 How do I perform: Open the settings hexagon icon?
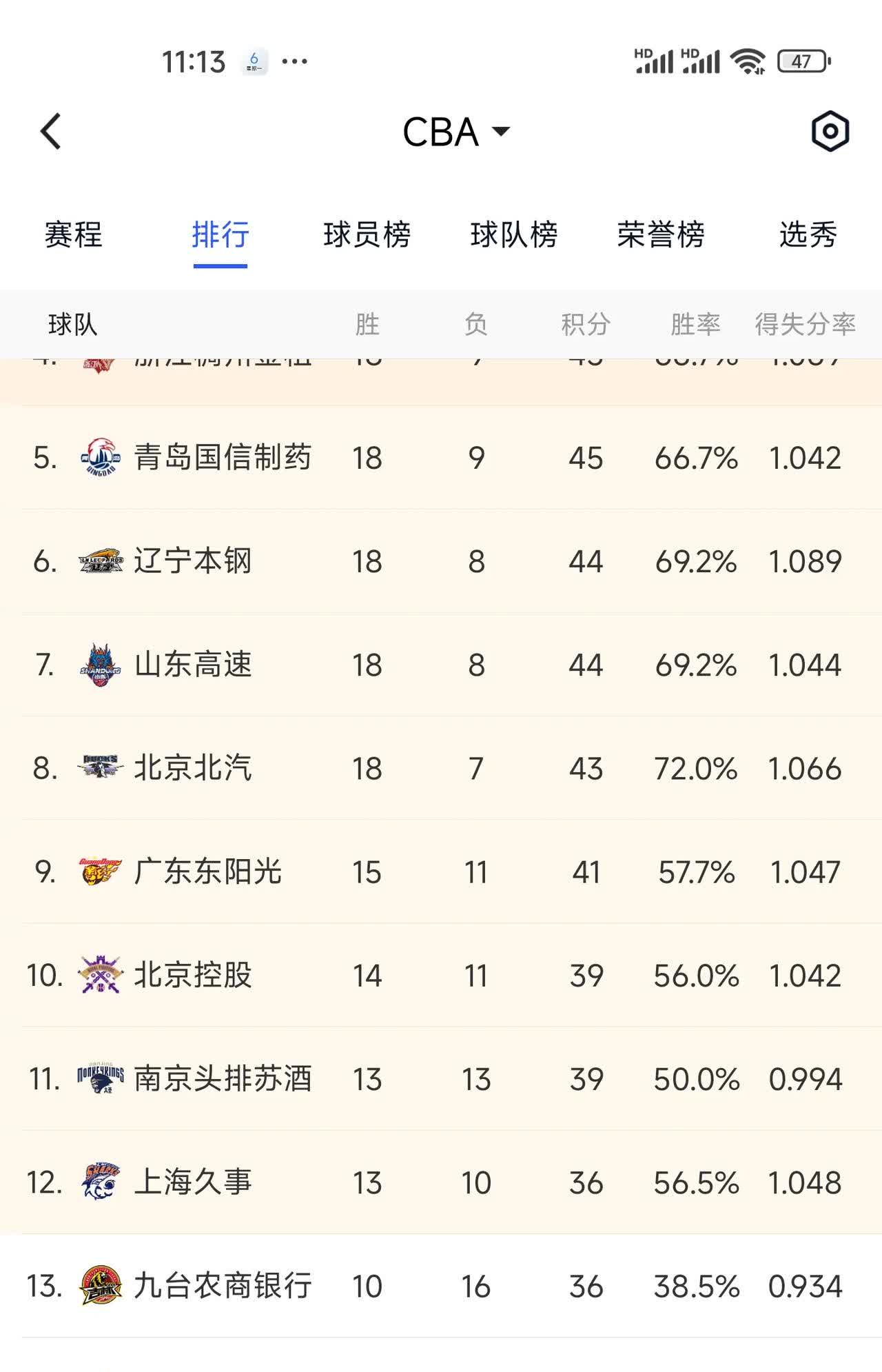click(830, 131)
